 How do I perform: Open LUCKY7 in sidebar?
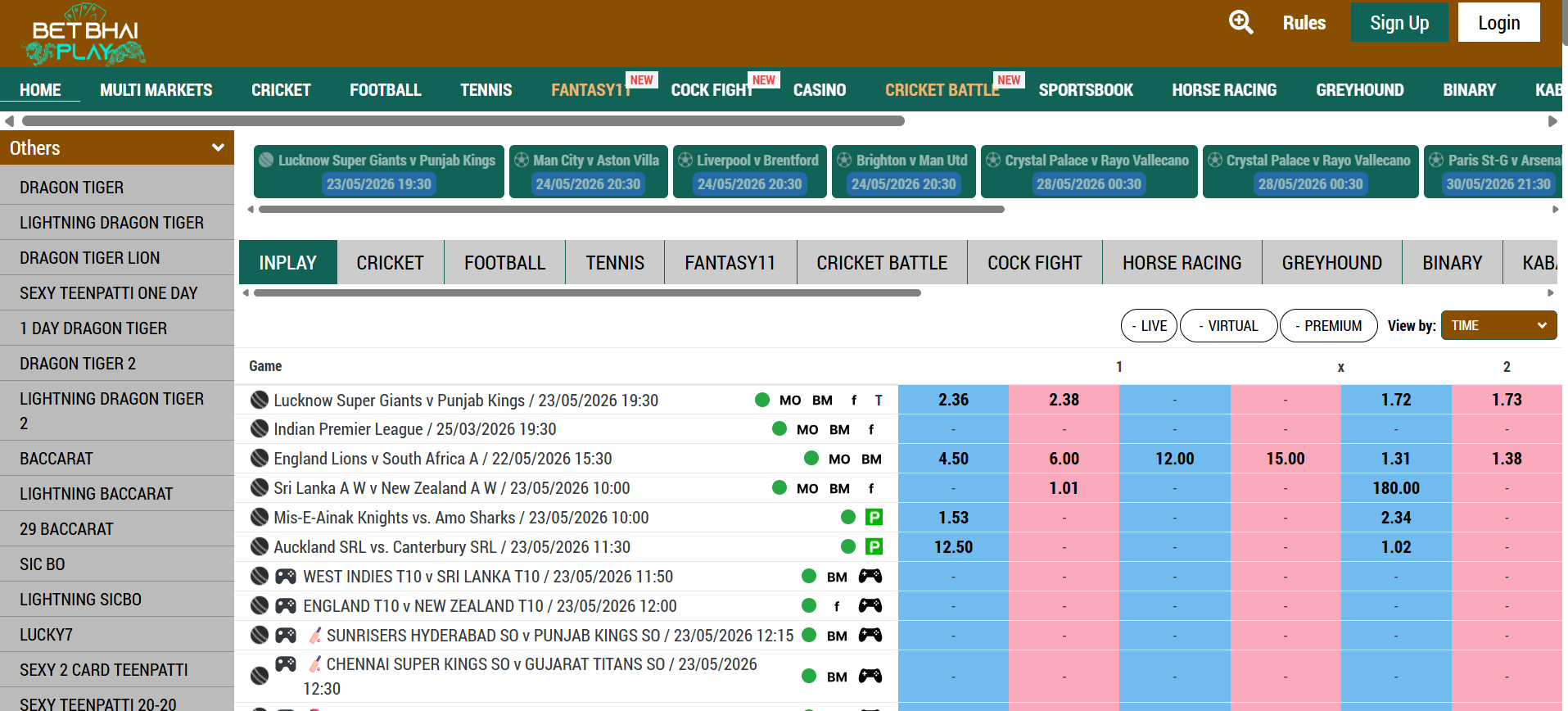(117, 634)
